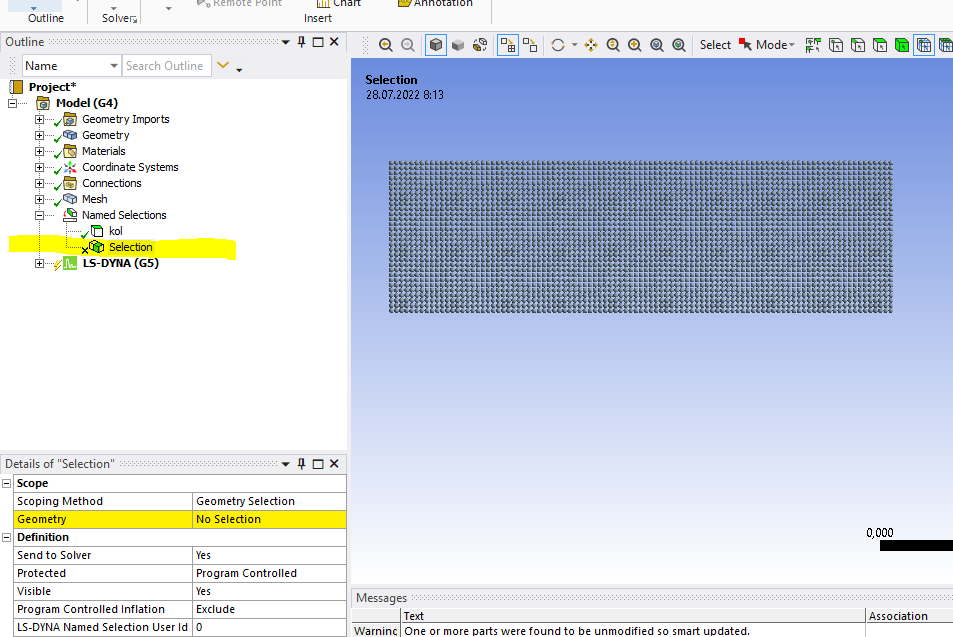Screen dimensions: 953x637
Task: Open the selection Mode dropdown
Action: click(776, 45)
